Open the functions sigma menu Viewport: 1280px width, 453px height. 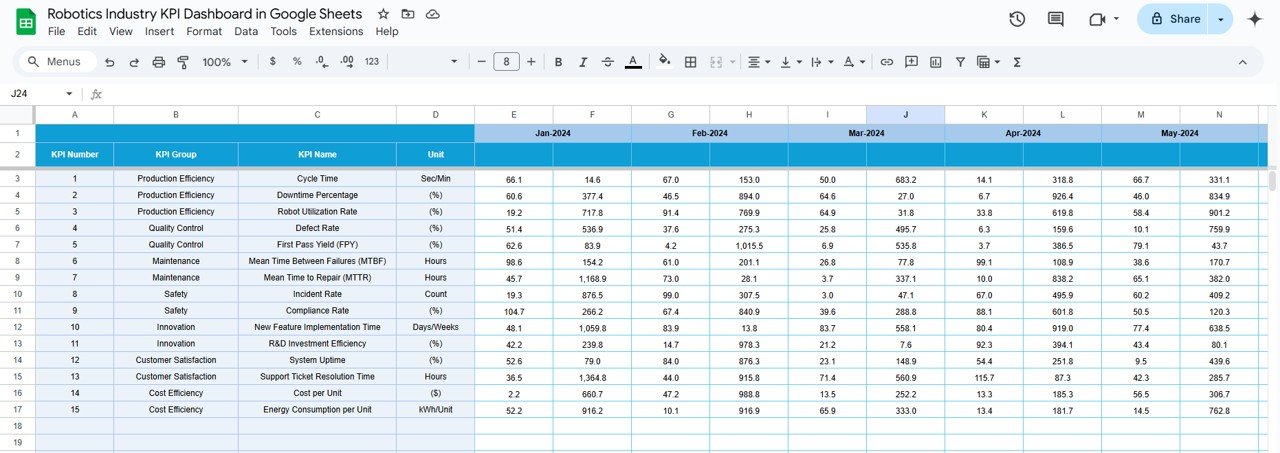1017,62
